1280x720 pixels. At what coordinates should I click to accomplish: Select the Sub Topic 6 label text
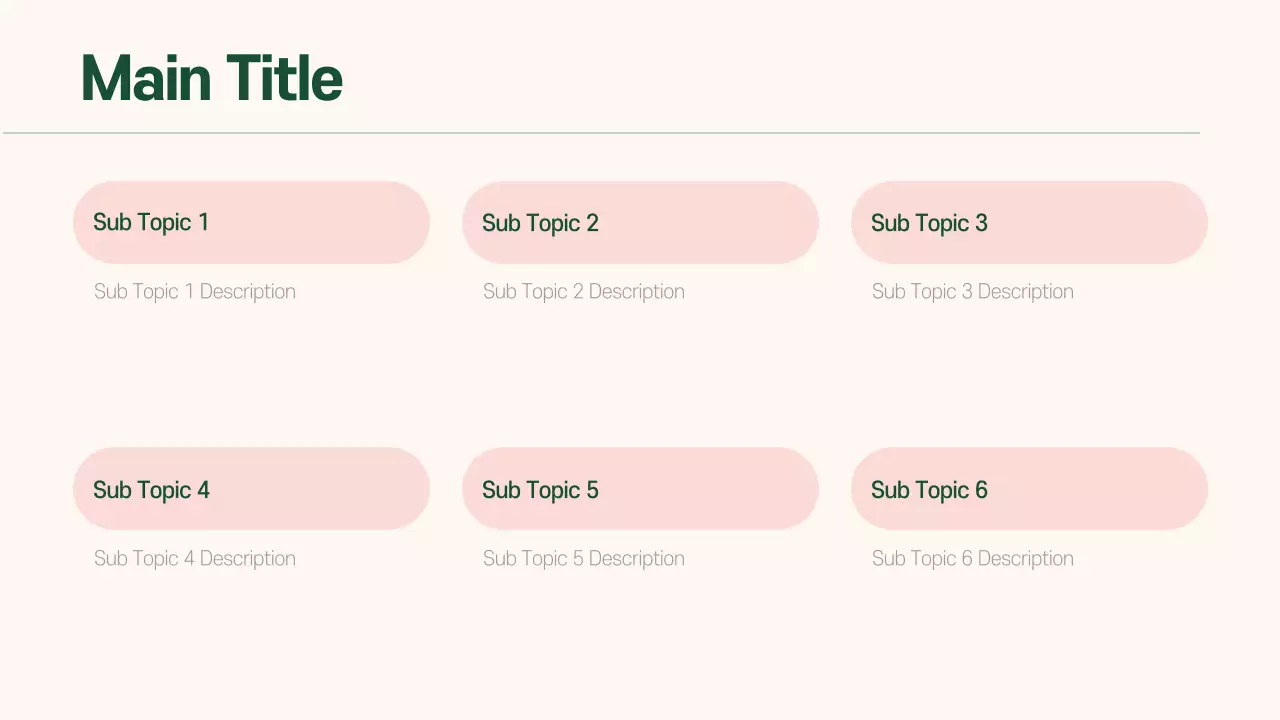(929, 490)
